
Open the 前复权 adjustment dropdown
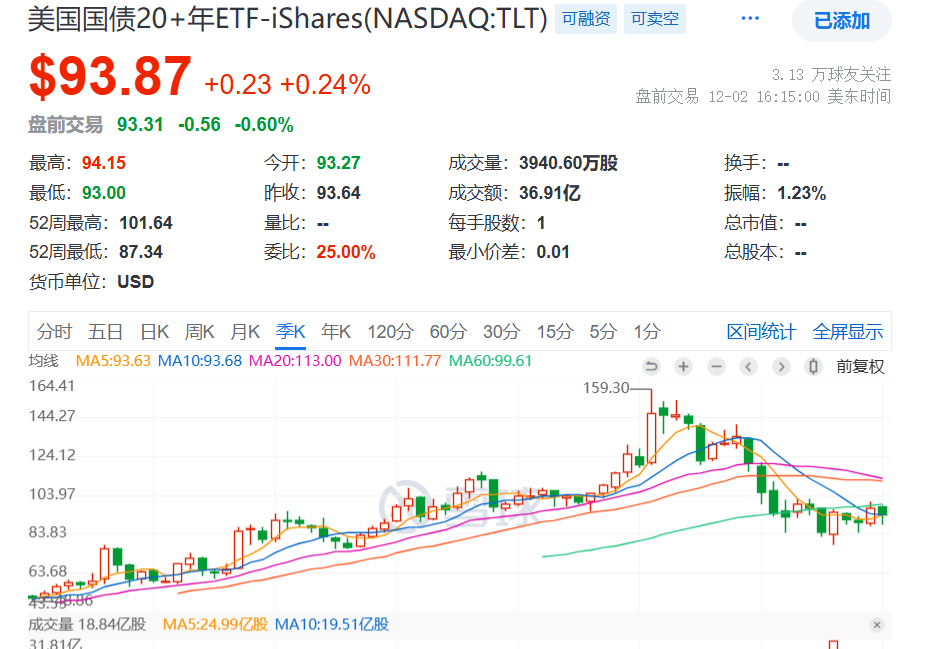coord(860,366)
